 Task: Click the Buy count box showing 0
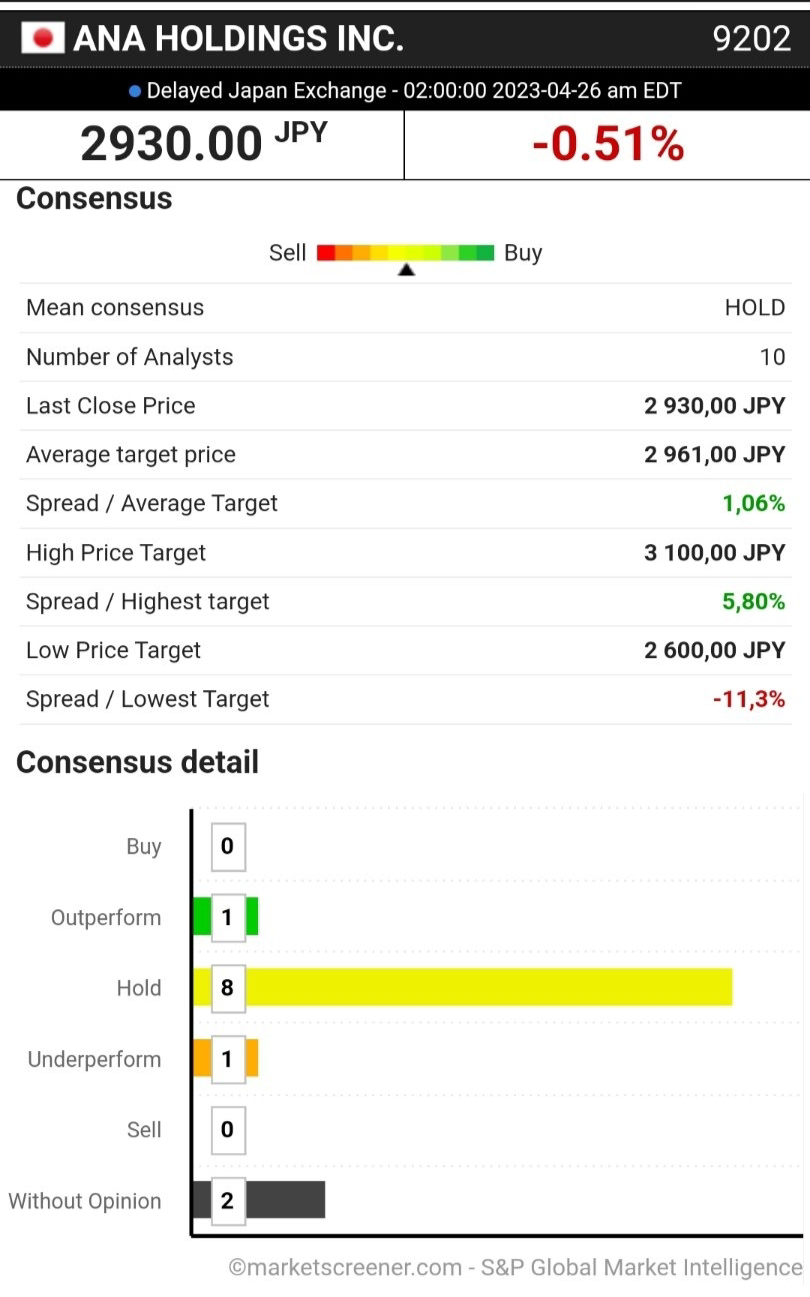coord(227,846)
